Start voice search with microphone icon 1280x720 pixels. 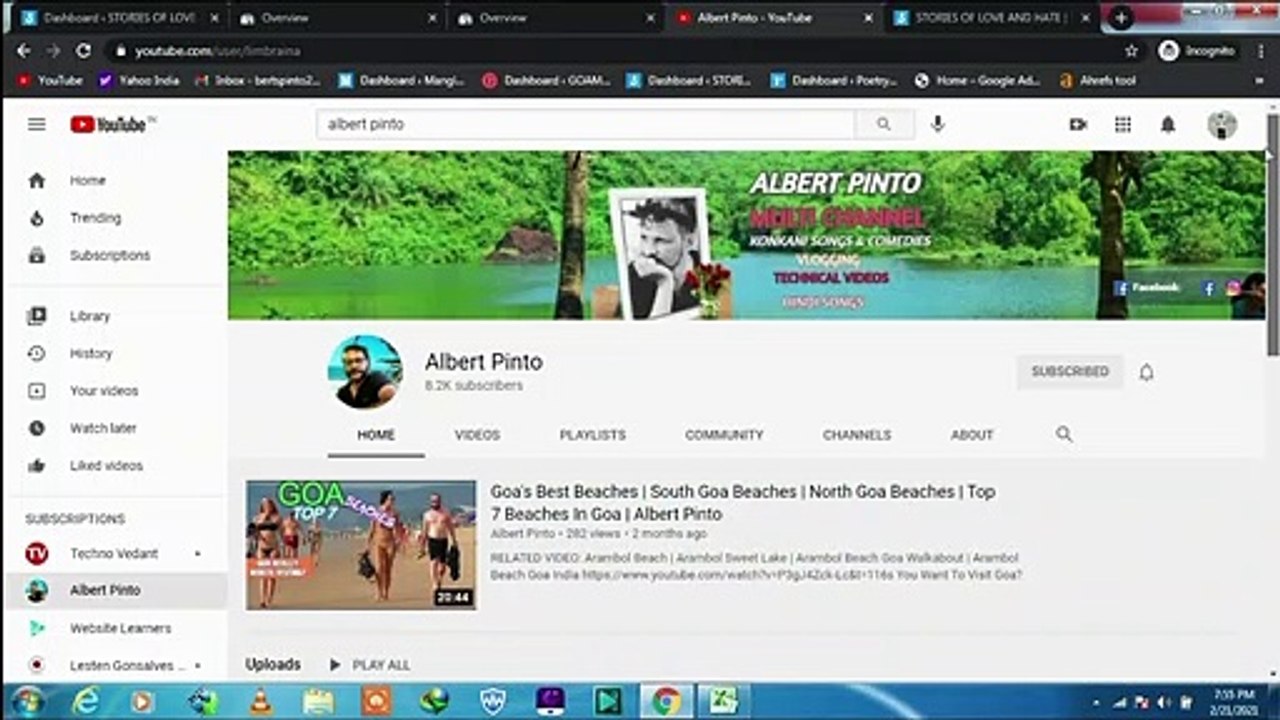(x=937, y=124)
